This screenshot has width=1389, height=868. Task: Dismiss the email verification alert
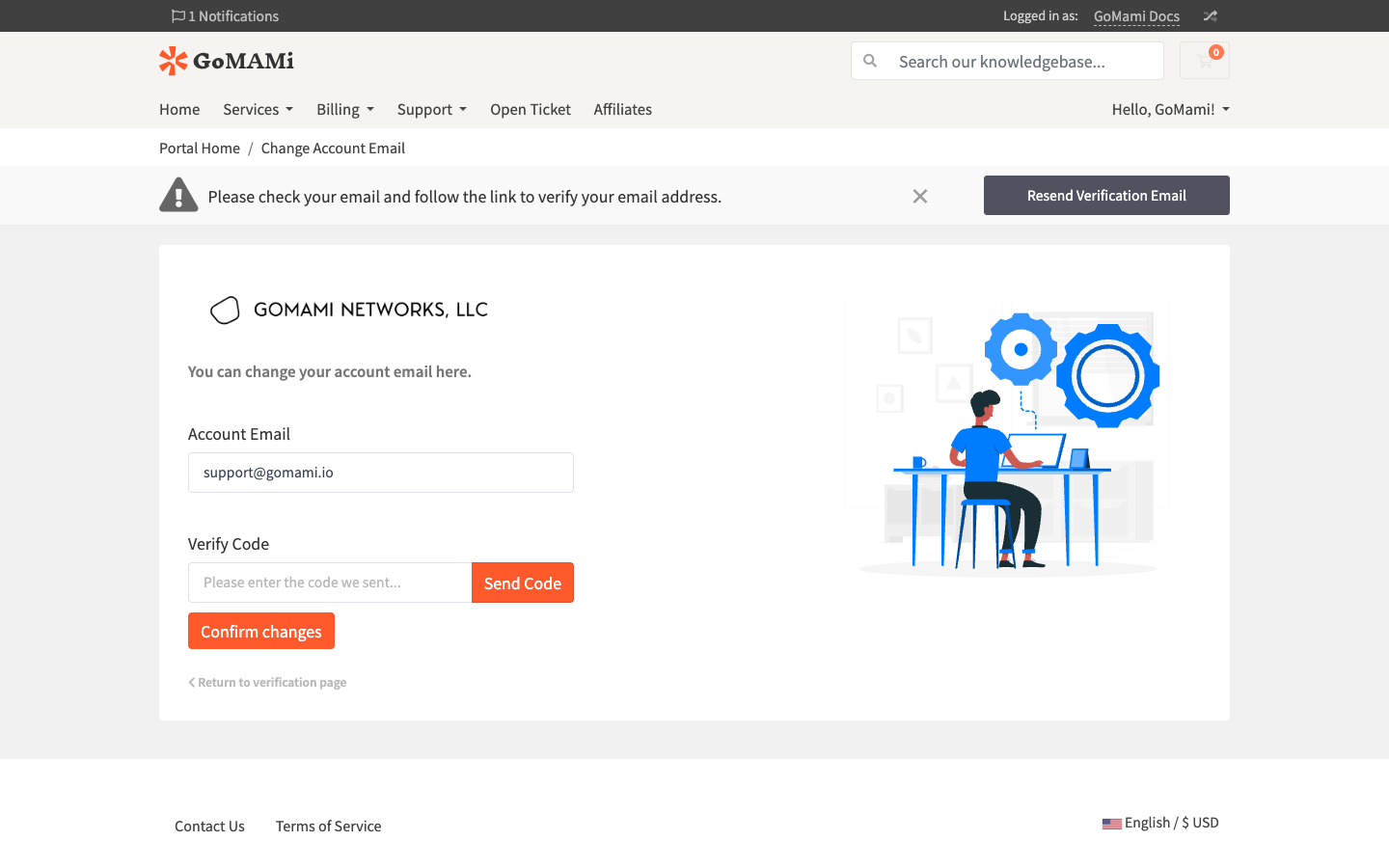pos(920,197)
